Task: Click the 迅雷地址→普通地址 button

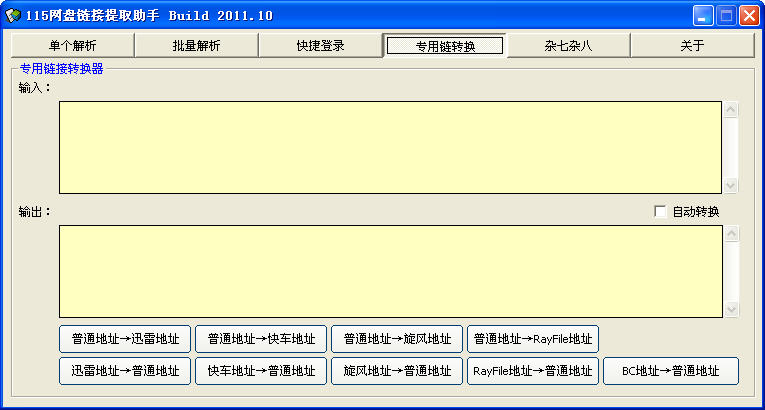Action: click(125, 371)
